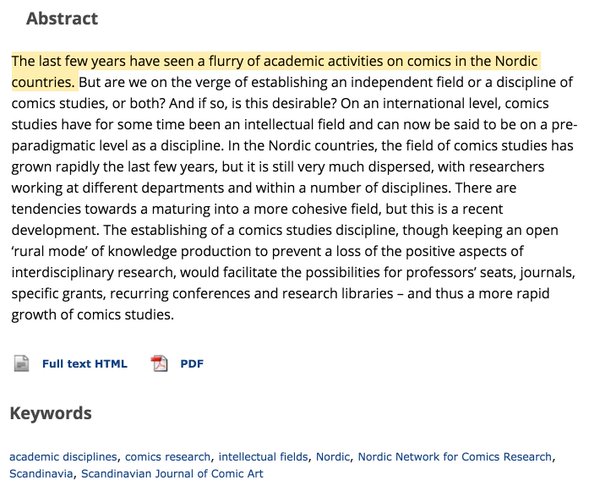The width and height of the screenshot is (600, 491).
Task: Click the HTML document icon
Action: coord(21,363)
